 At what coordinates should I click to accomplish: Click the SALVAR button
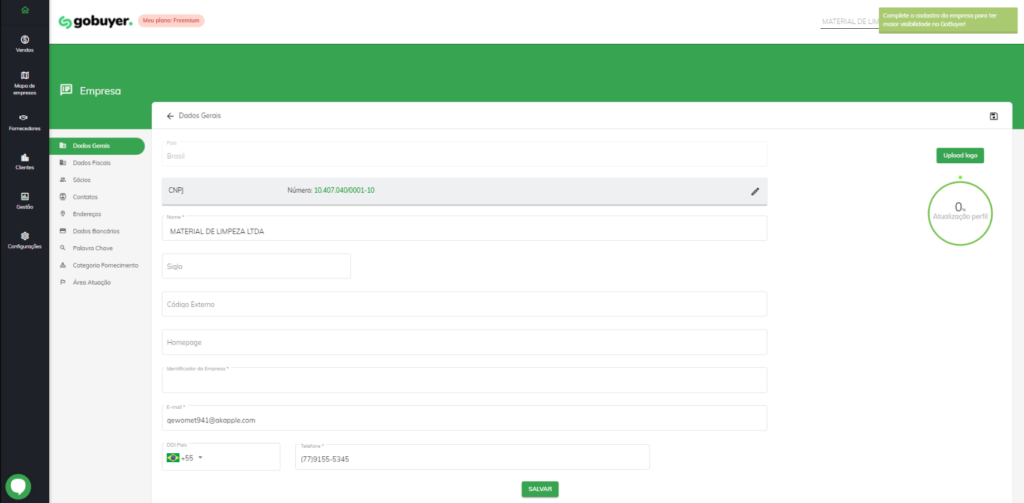pos(540,489)
